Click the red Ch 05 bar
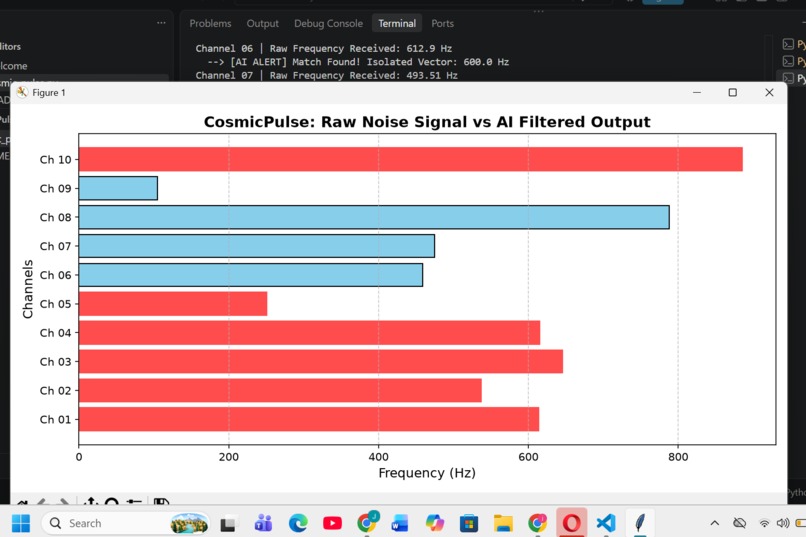The height and width of the screenshot is (537, 806). [173, 304]
